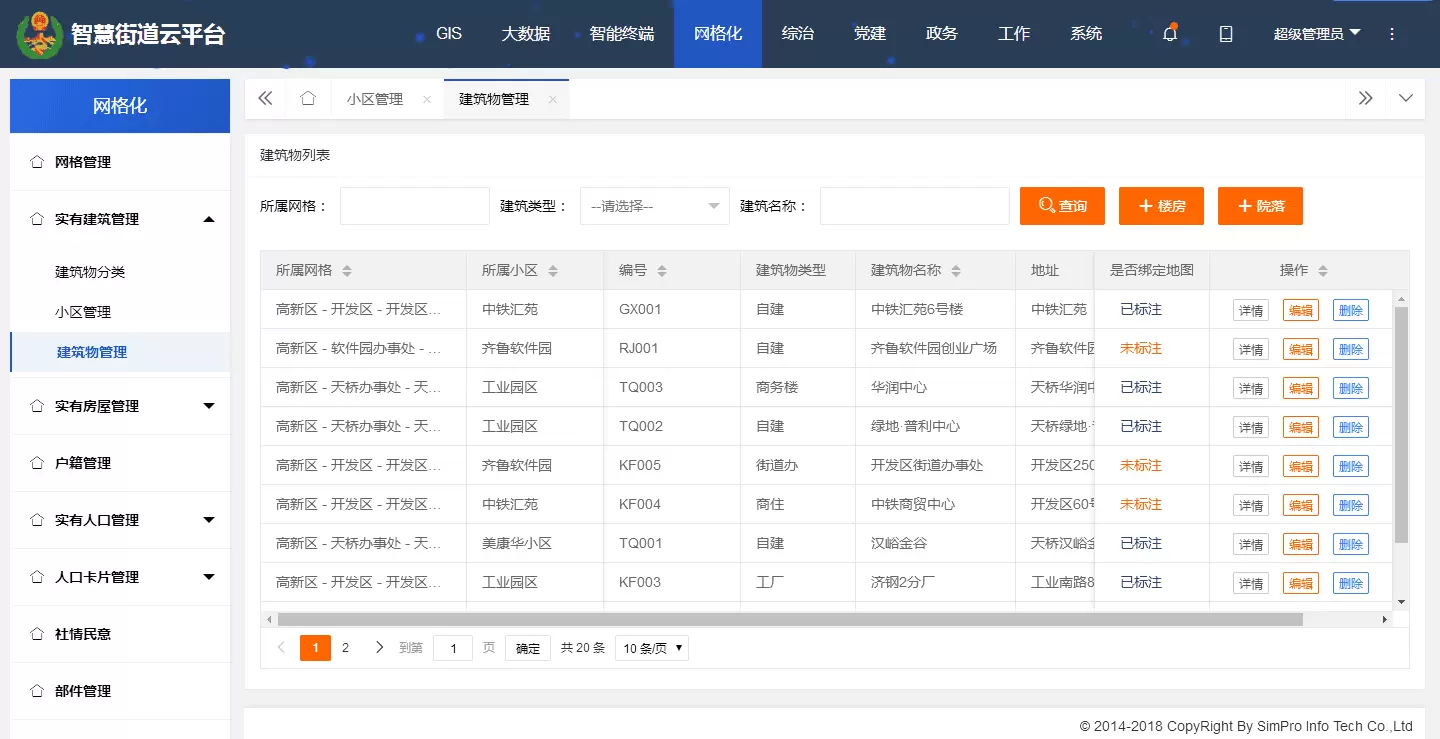The height and width of the screenshot is (739, 1440).
Task: Expand the 超级管理员 user menu
Action: pos(1316,34)
